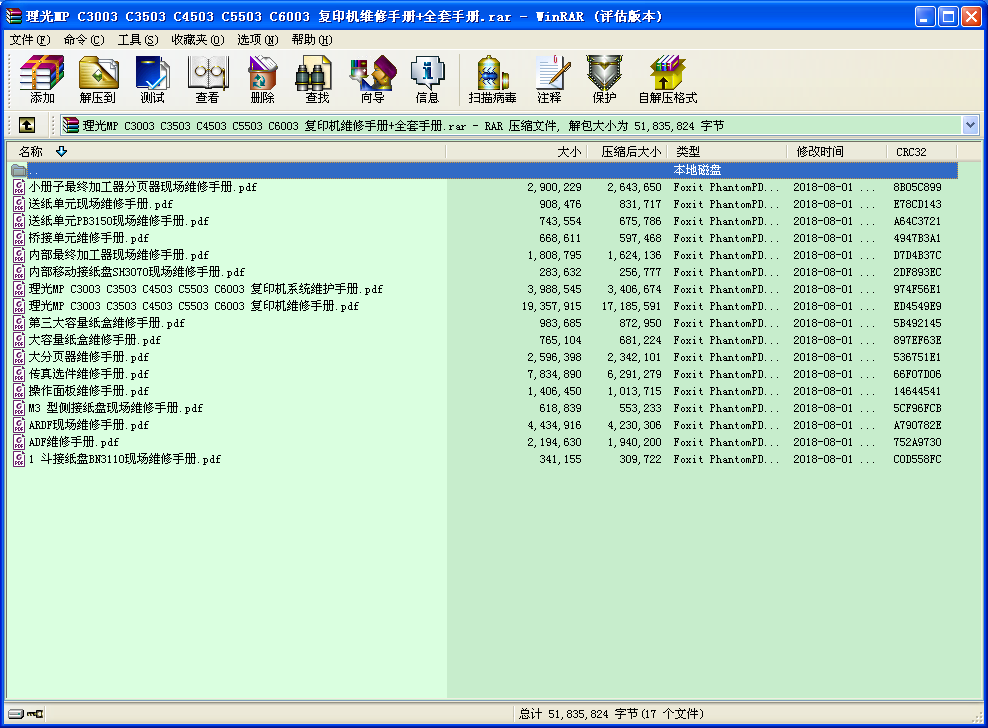The image size is (988, 728).
Task: Click the 删除 (Delete) toolbar icon
Action: 262,79
